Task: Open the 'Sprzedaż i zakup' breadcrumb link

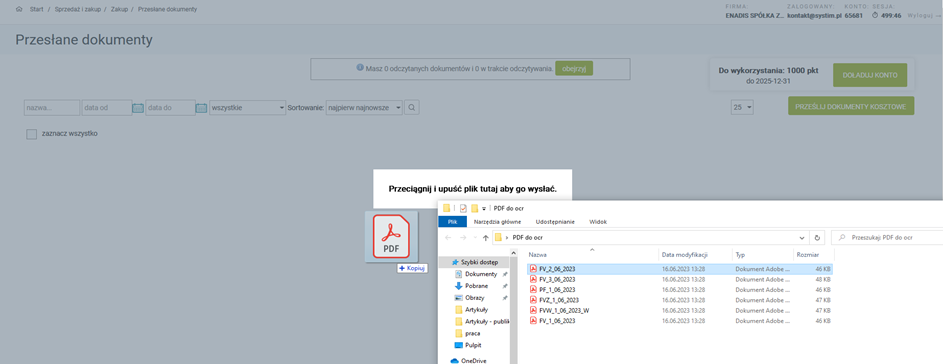Action: tap(78, 10)
